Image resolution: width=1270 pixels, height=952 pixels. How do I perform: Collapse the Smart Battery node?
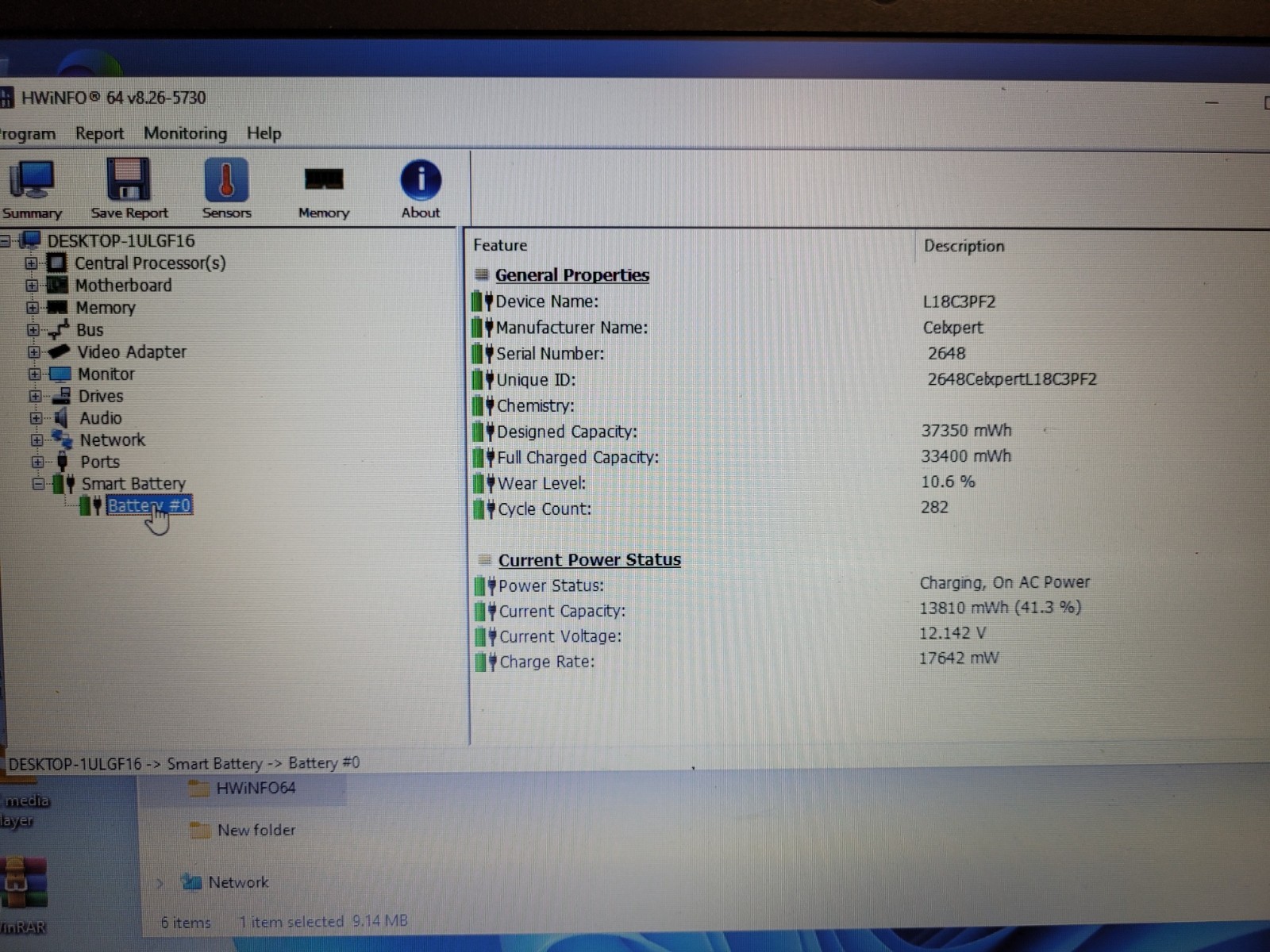tap(38, 484)
